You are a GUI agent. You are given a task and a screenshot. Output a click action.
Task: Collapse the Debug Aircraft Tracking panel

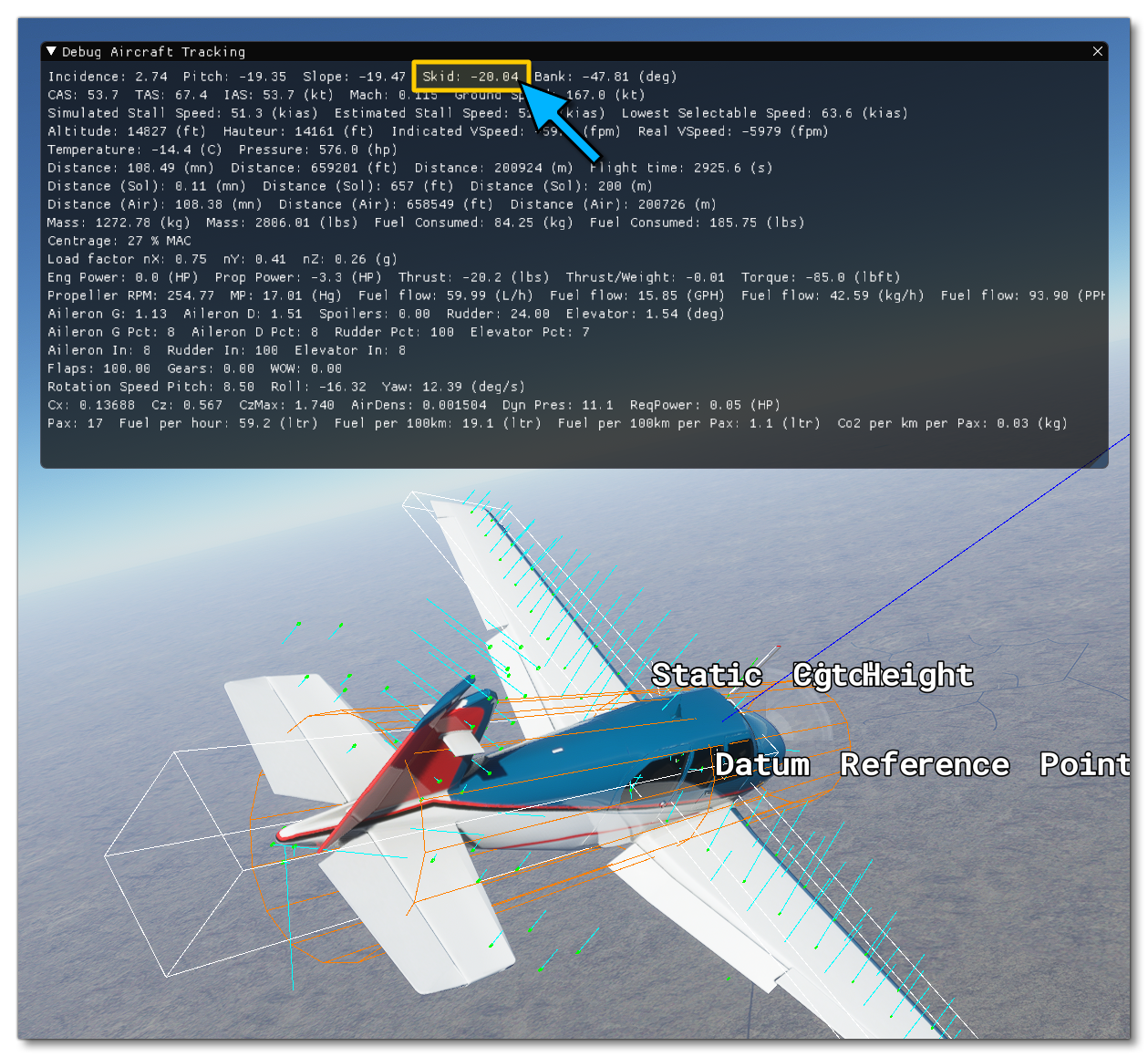52,51
